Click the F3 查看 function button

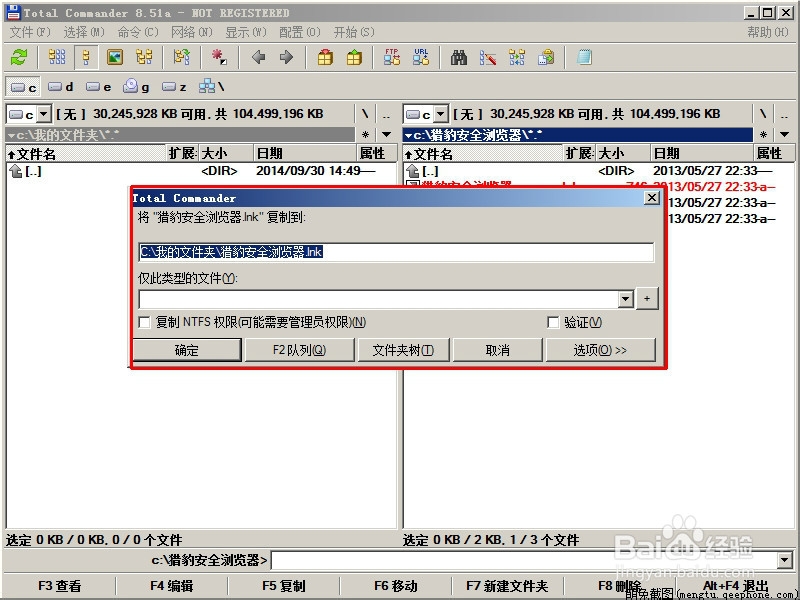60,586
